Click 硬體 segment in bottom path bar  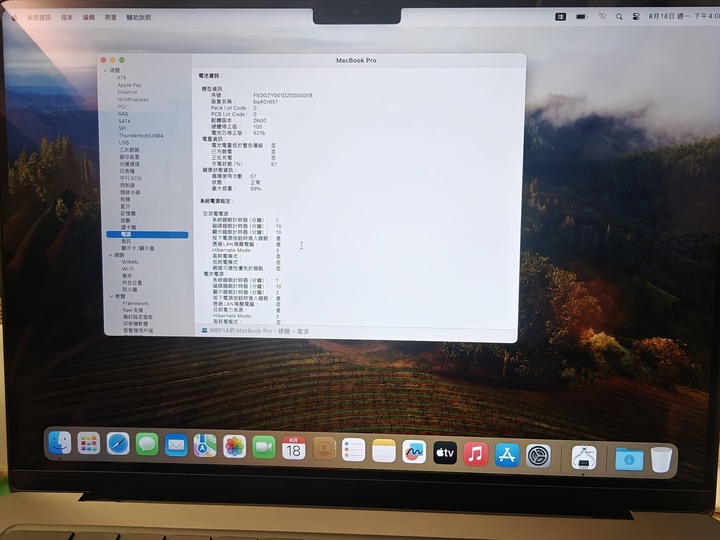click(284, 331)
